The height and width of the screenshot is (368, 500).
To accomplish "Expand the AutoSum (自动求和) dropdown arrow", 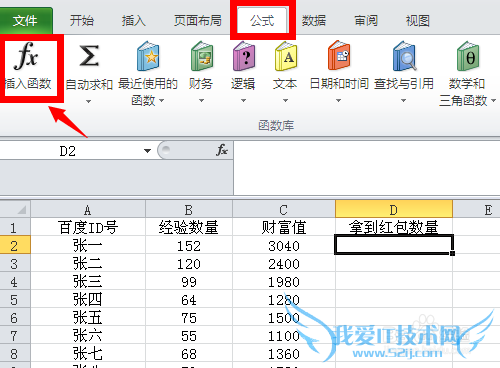I will coord(88,101).
